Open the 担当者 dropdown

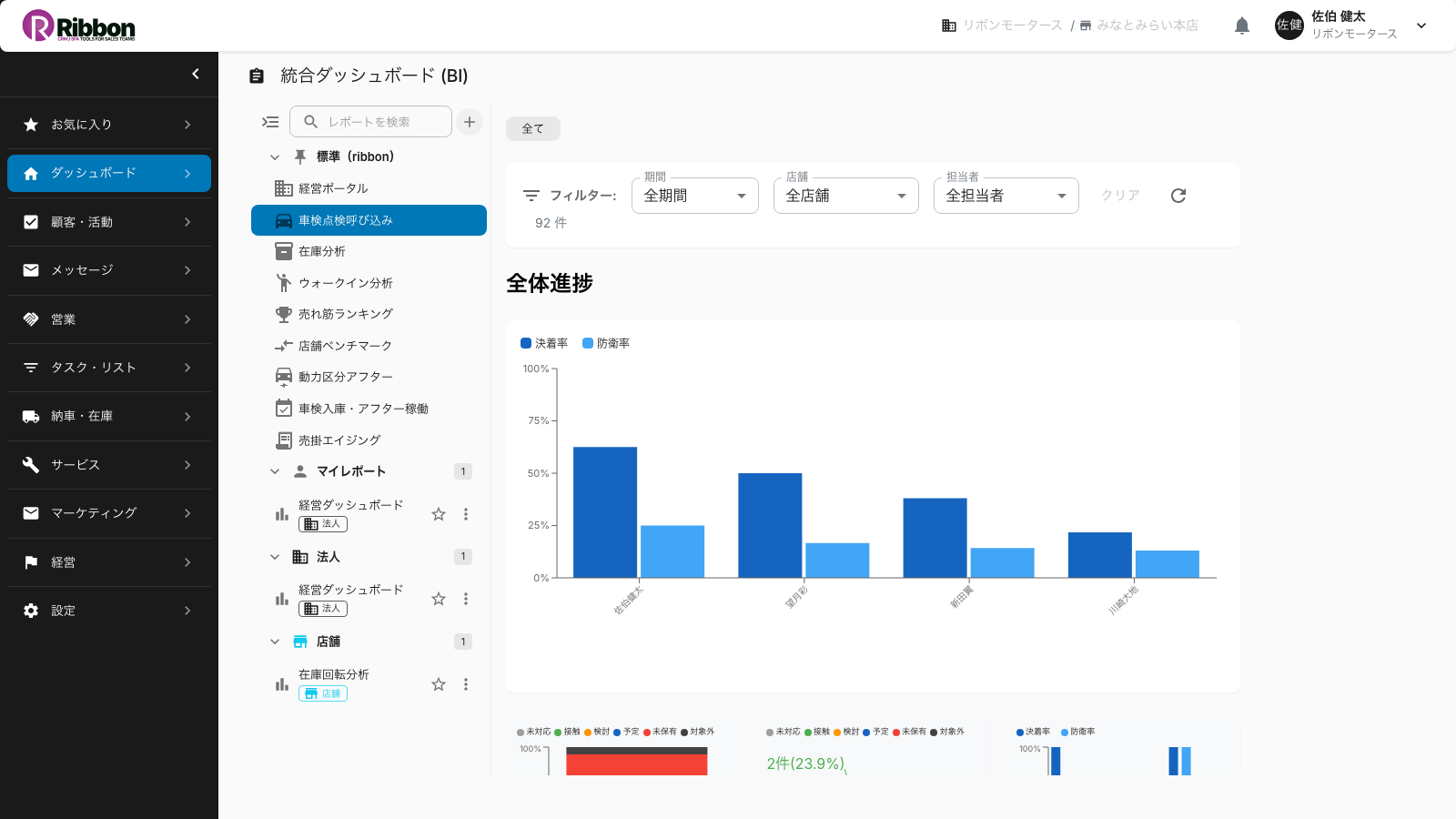(1006, 196)
